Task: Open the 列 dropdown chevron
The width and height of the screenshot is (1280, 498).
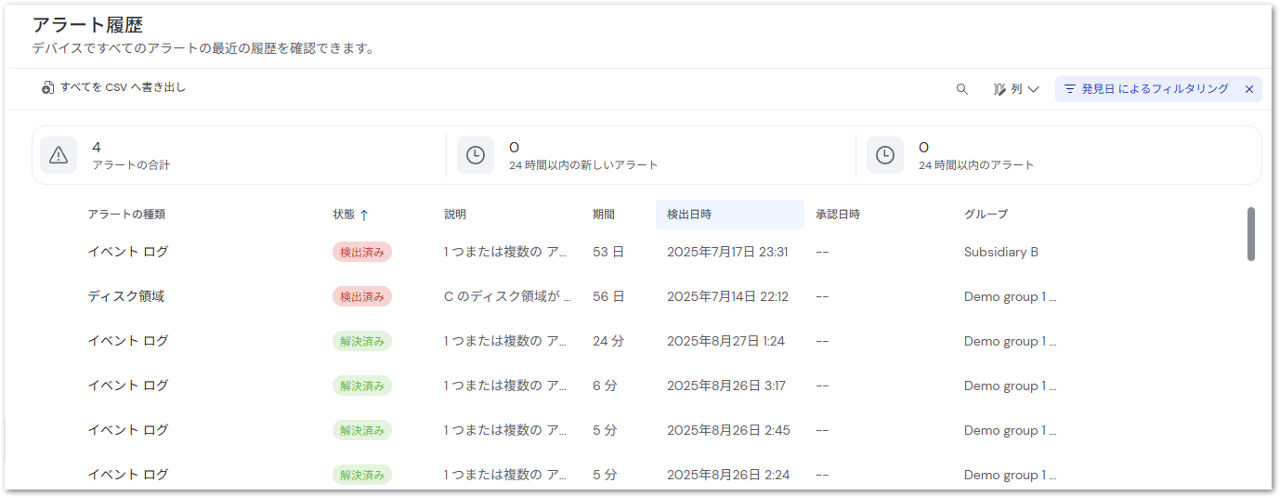Action: pyautogui.click(x=1033, y=89)
